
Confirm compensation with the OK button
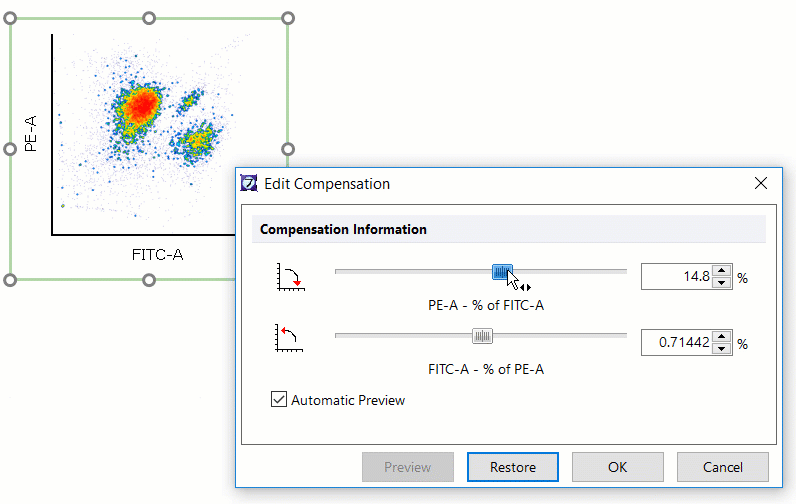(617, 467)
